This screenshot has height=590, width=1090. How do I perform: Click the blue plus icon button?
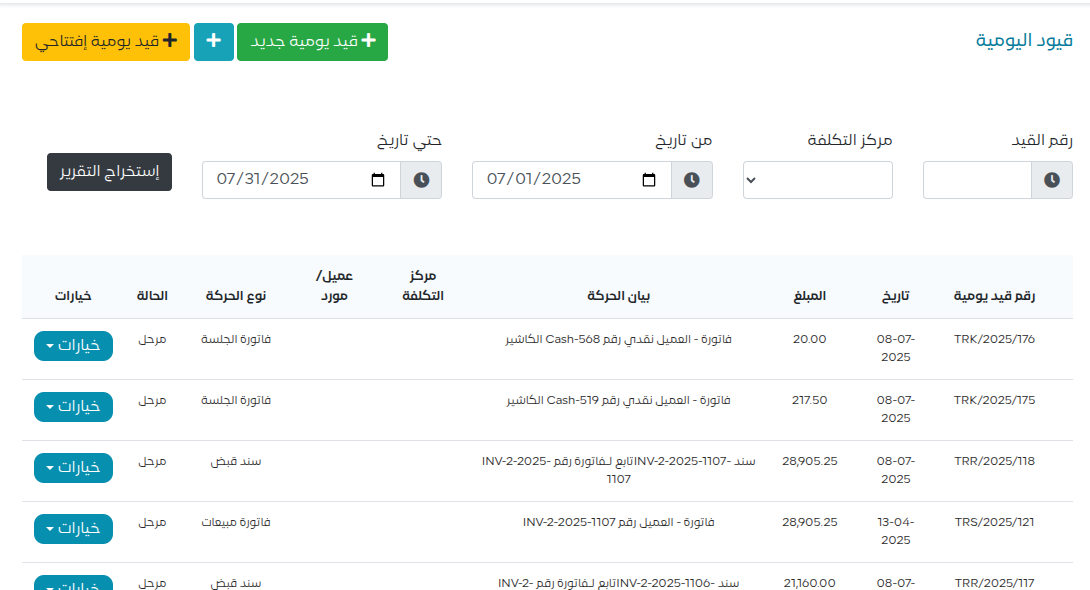point(213,41)
